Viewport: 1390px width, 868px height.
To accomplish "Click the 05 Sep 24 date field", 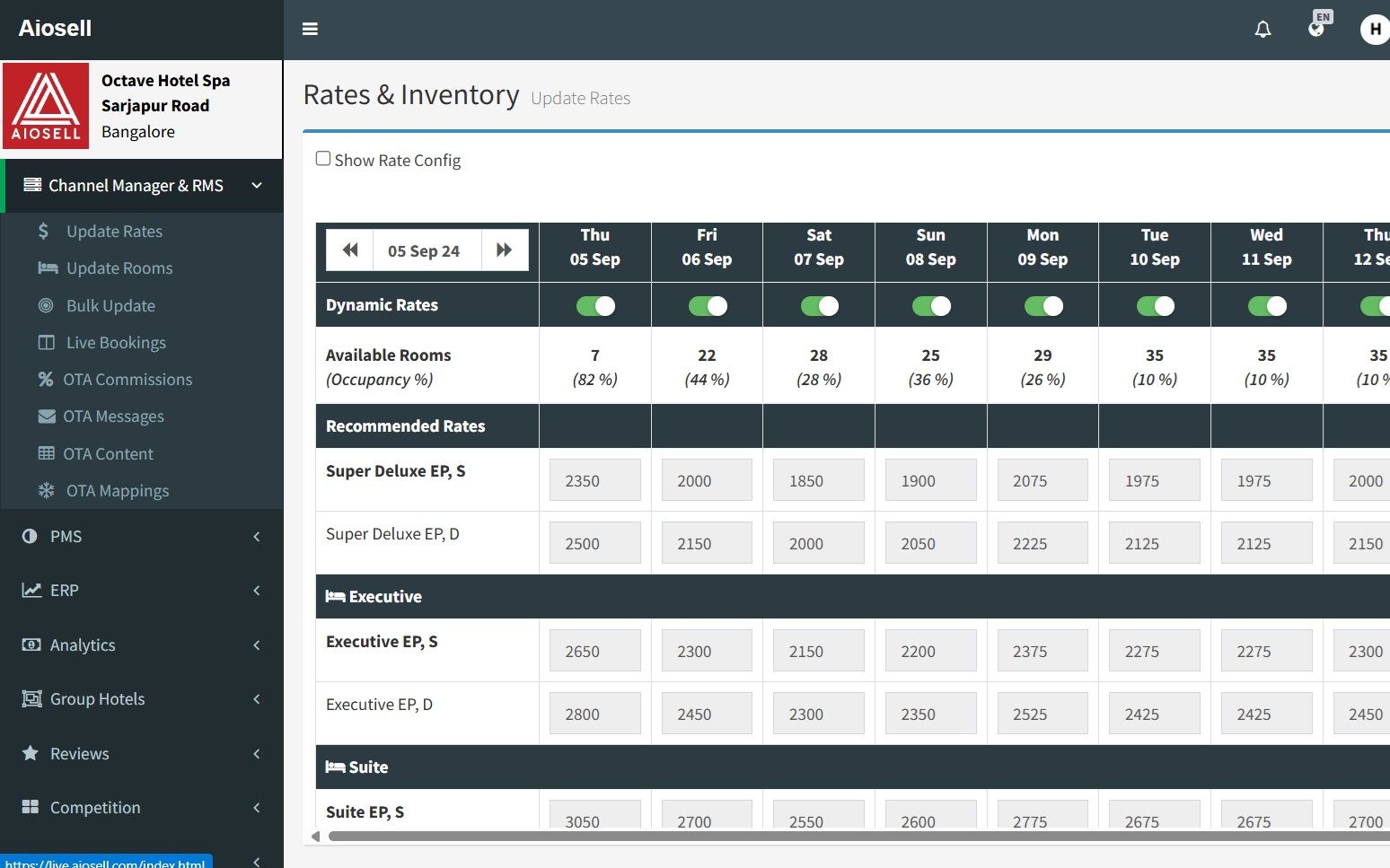I will click(x=424, y=250).
